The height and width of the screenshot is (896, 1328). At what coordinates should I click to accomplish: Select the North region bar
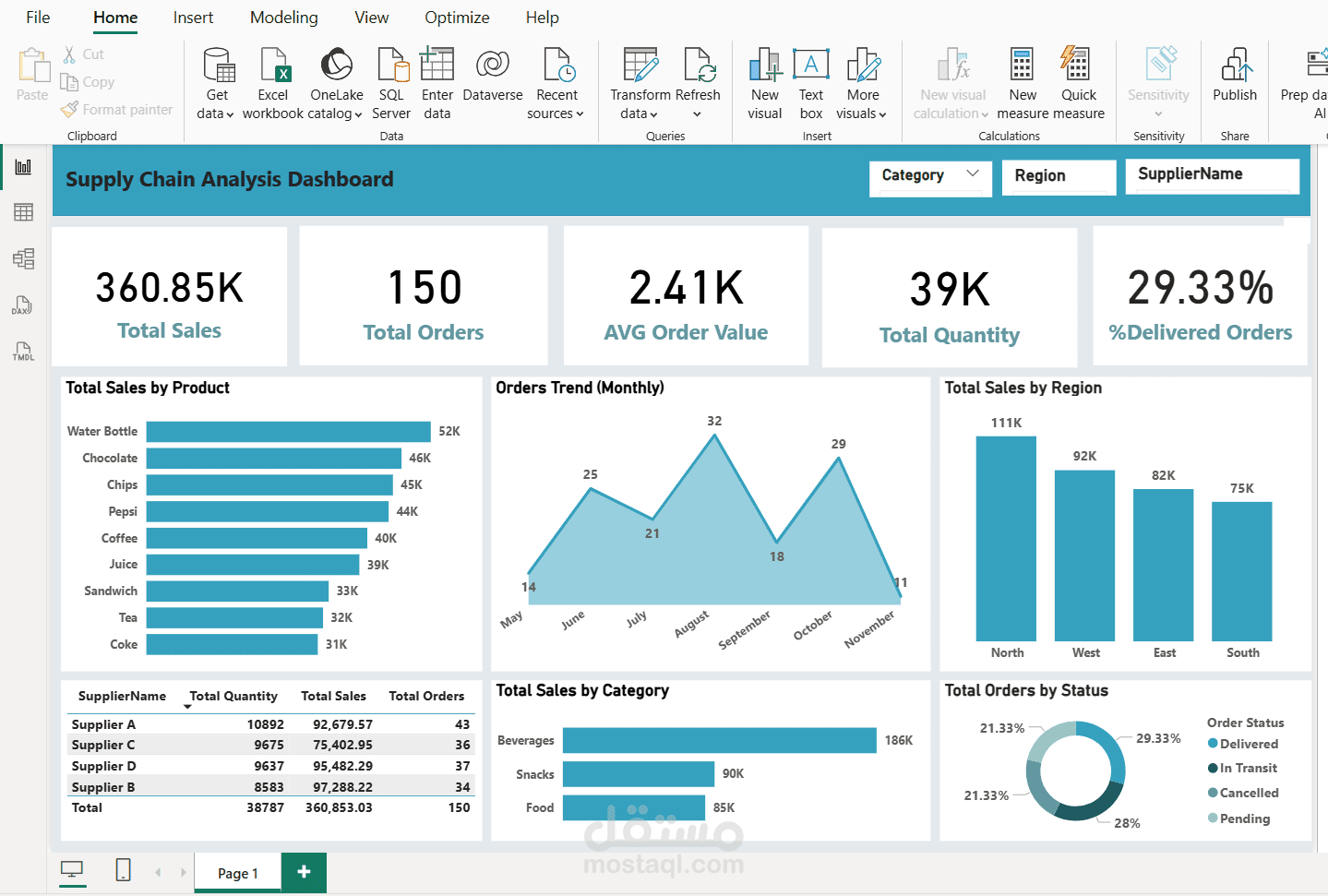pyautogui.click(x=1006, y=539)
